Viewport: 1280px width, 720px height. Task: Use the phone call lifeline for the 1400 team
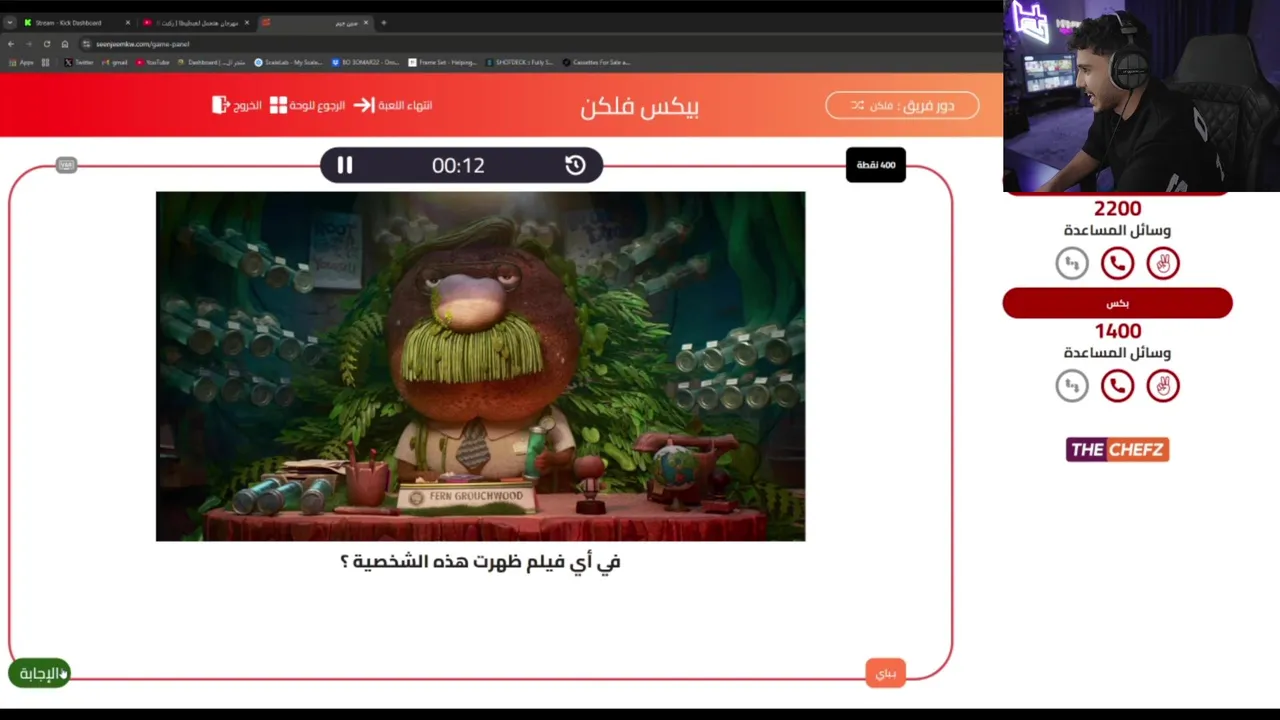[x=1117, y=386]
